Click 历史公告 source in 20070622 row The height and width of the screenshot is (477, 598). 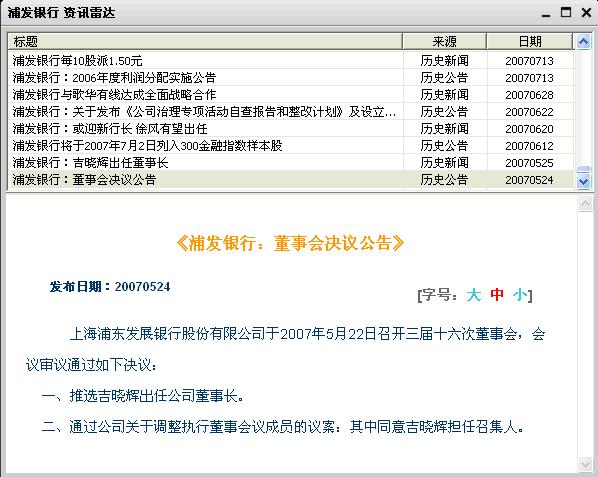pyautogui.click(x=444, y=112)
